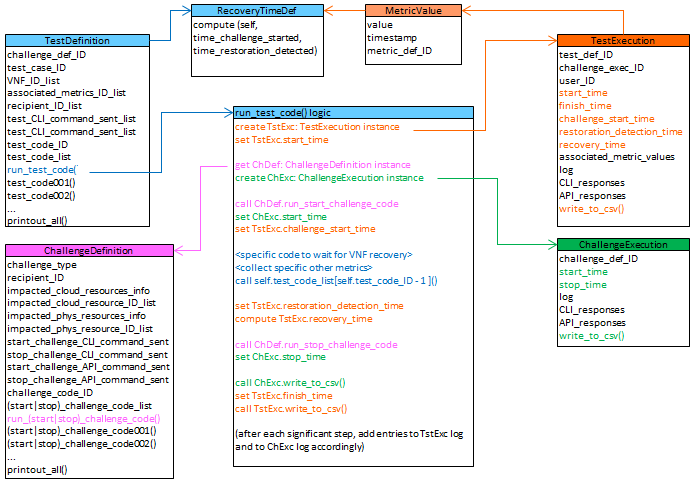This screenshot has height=483, width=696.
Task: Select 'stop_challenge_API_command_sent' attribute
Action: pyautogui.click(x=88, y=380)
